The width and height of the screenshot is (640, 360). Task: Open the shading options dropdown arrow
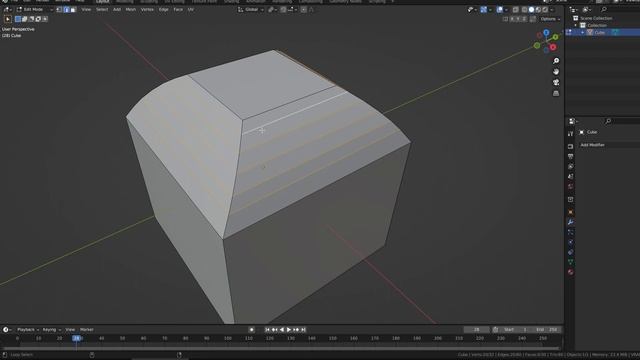pyautogui.click(x=552, y=9)
